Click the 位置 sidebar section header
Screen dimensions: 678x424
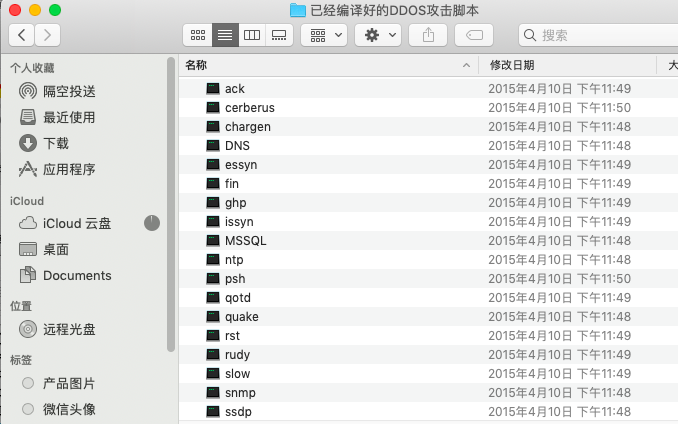21,306
